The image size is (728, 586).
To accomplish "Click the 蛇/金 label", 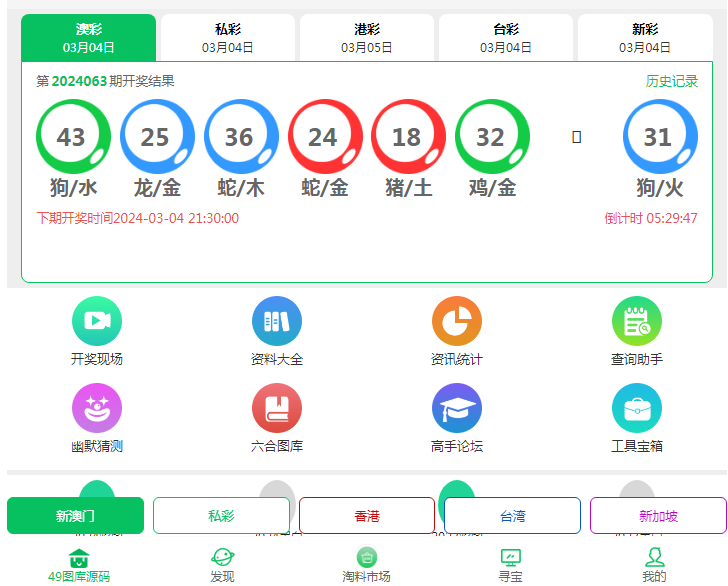I will click(x=325, y=188).
